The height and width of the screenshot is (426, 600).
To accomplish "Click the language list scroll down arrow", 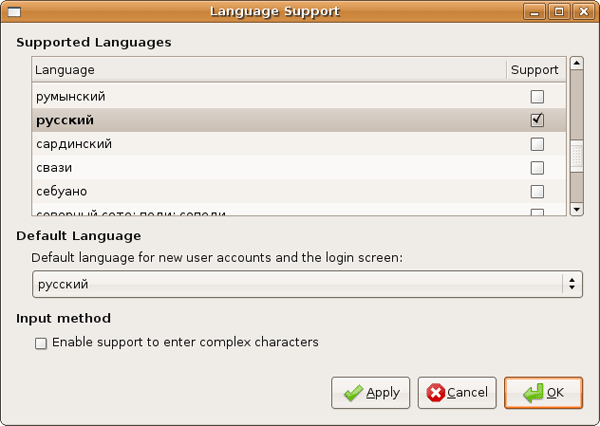I will click(x=576, y=208).
